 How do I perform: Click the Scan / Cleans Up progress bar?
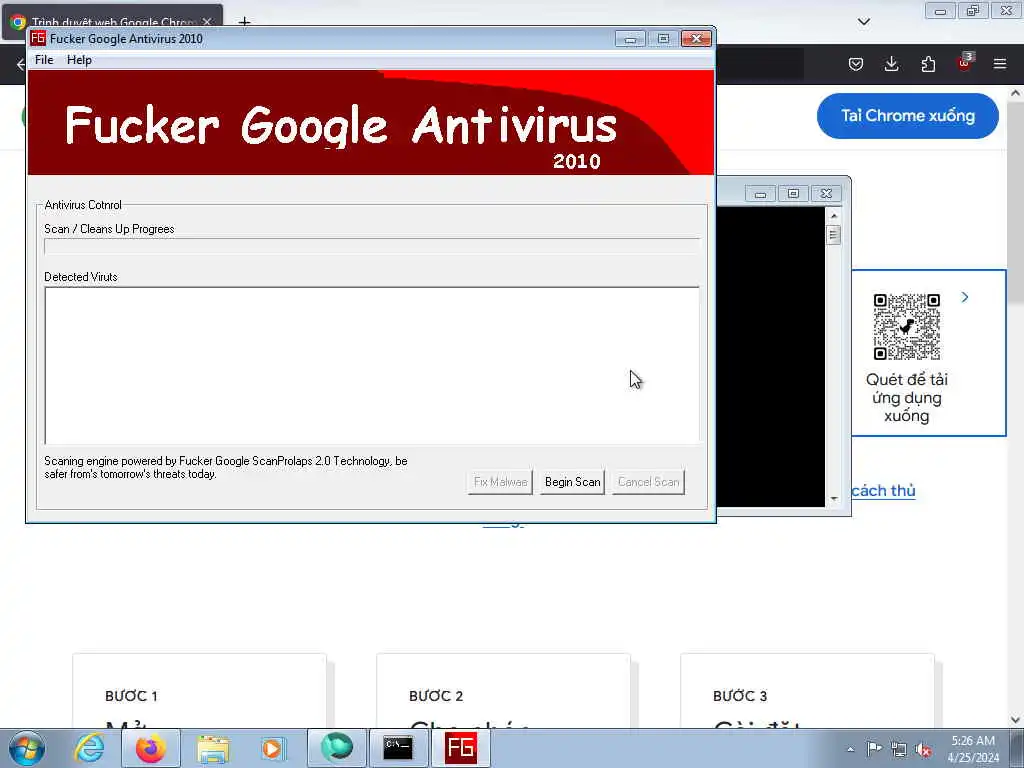coord(372,246)
